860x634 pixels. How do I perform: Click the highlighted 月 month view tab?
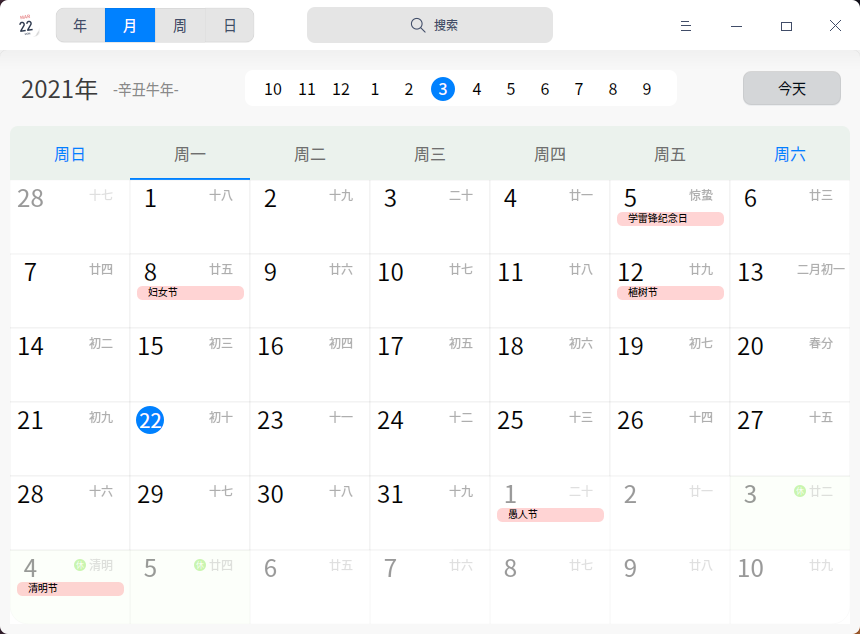tap(130, 25)
